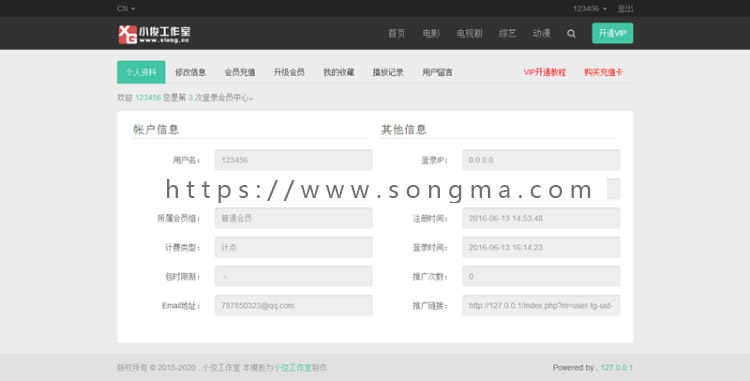Open the 动漫 navigation item
The height and width of the screenshot is (381, 750).
point(541,33)
